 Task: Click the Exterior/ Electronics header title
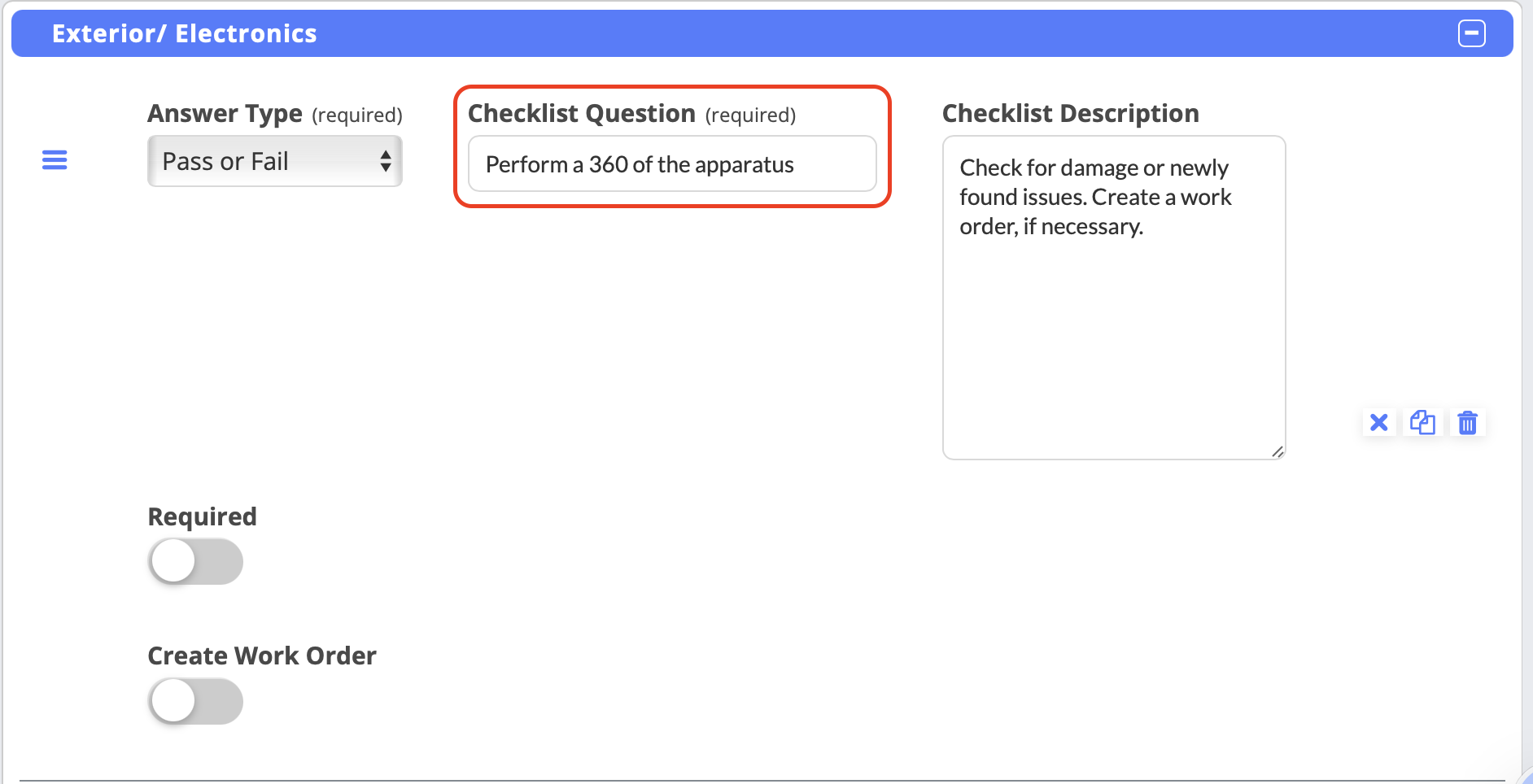coord(184,33)
